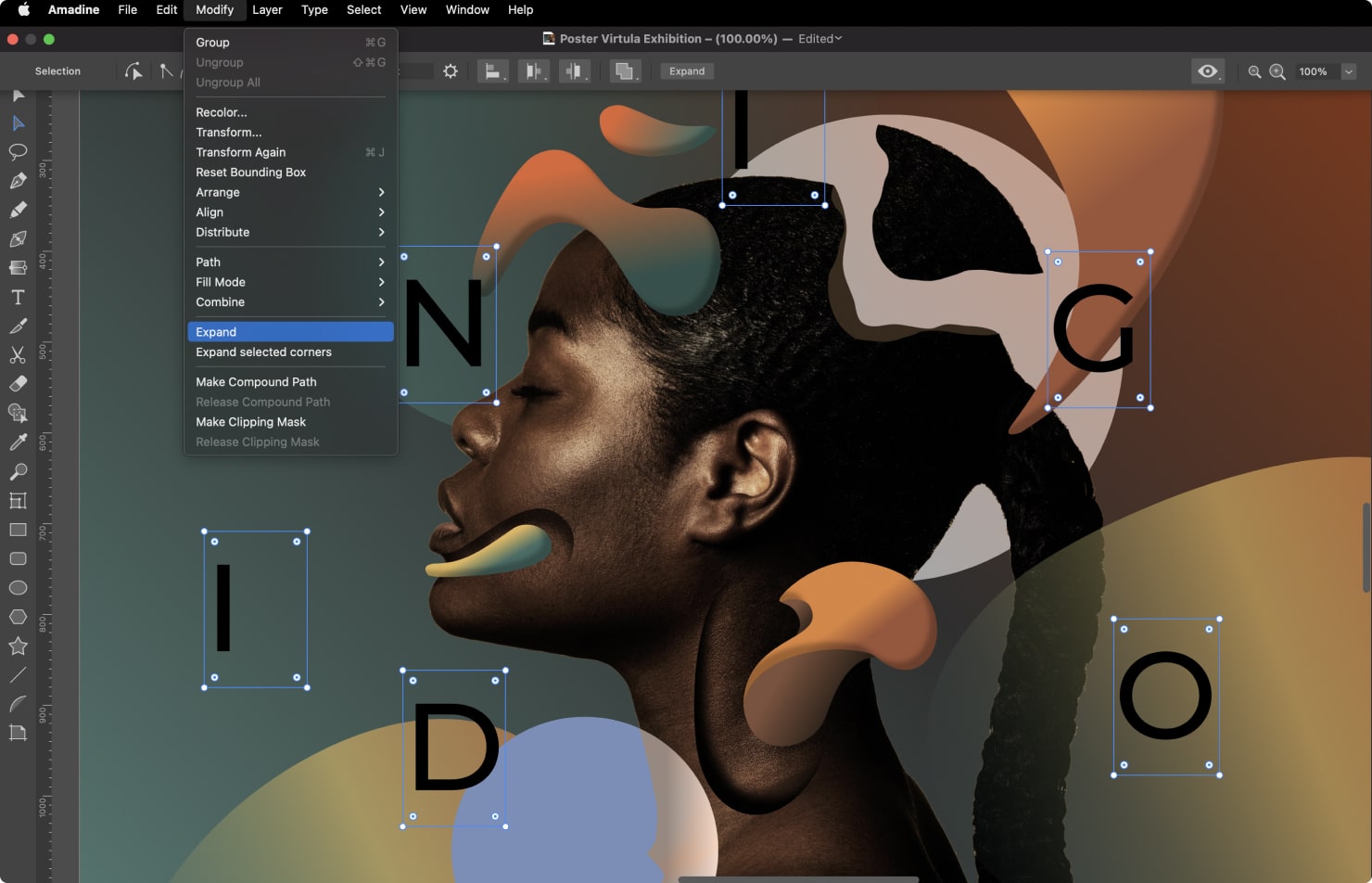Click the align left edges icon

(x=493, y=71)
